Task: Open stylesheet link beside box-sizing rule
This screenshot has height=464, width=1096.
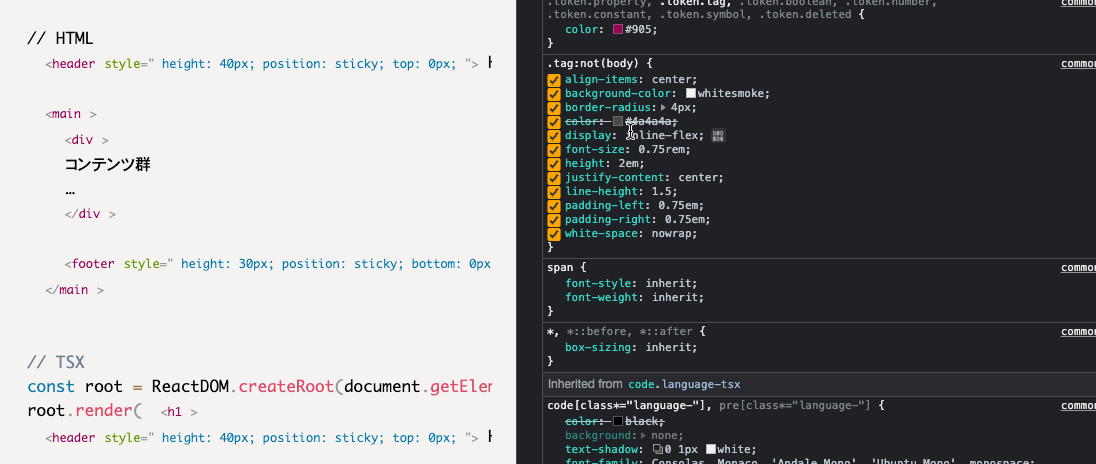Action: pos(1078,331)
